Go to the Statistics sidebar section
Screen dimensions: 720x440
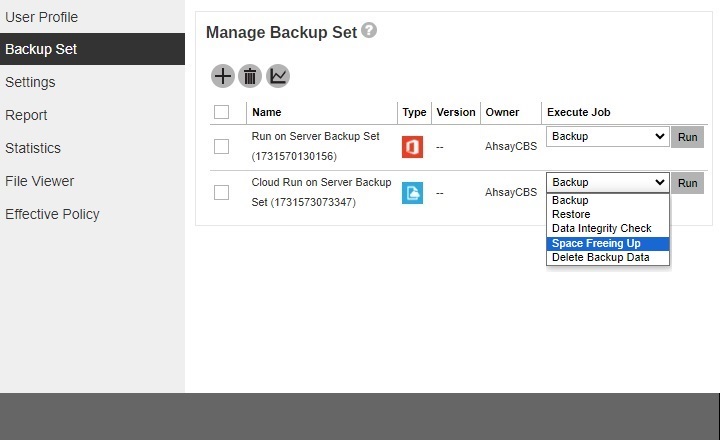[33, 148]
